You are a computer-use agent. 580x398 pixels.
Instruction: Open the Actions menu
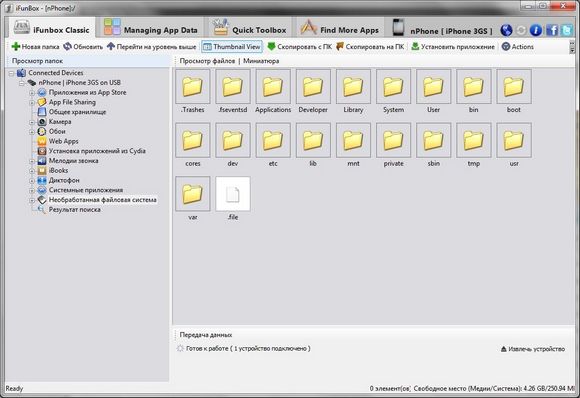[517, 47]
